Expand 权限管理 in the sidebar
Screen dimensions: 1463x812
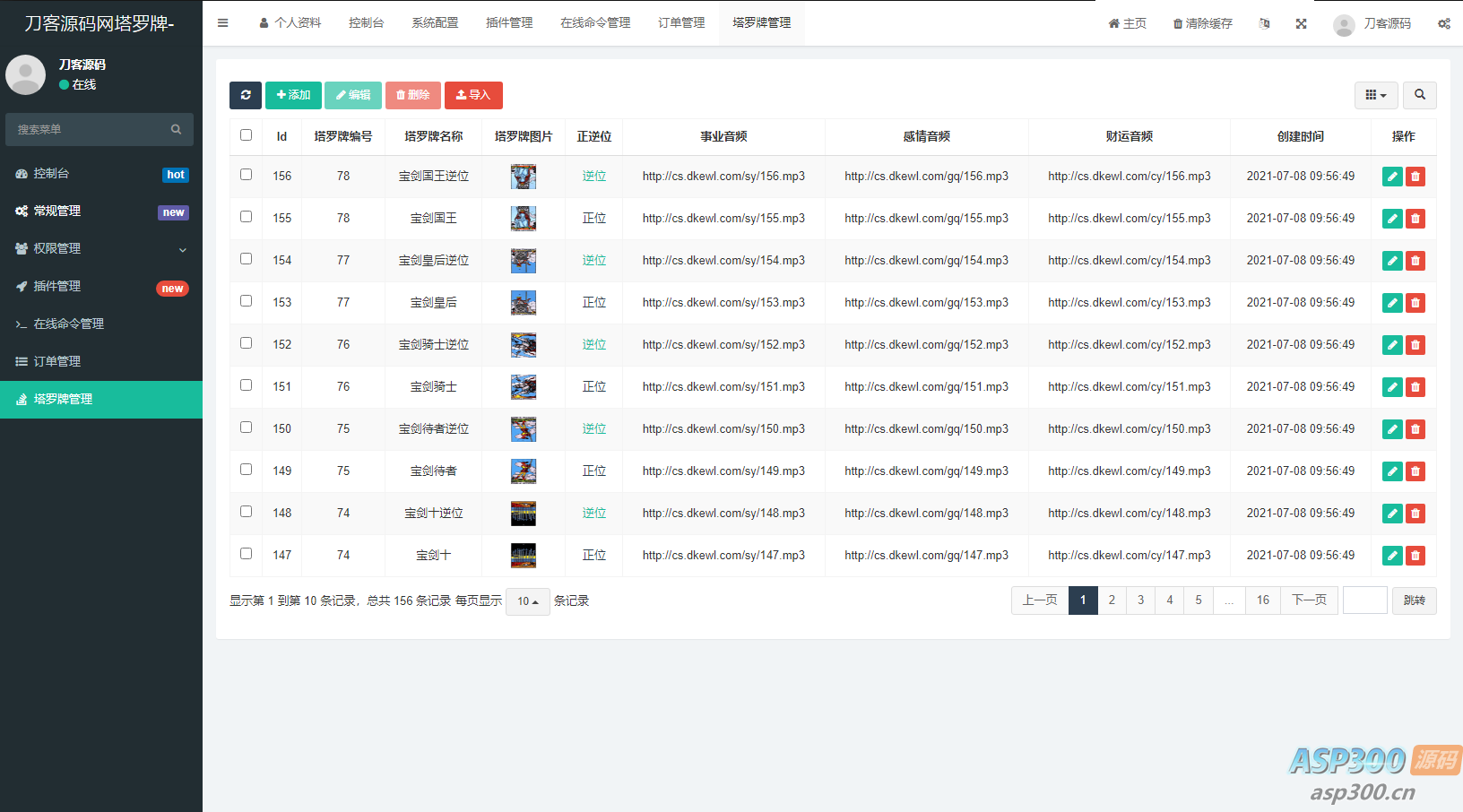click(101, 248)
